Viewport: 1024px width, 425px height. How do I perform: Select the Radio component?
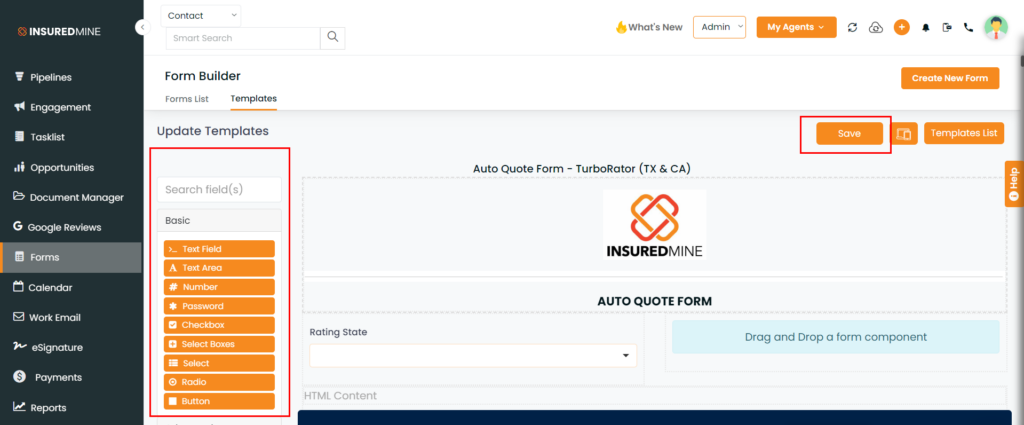tap(219, 382)
